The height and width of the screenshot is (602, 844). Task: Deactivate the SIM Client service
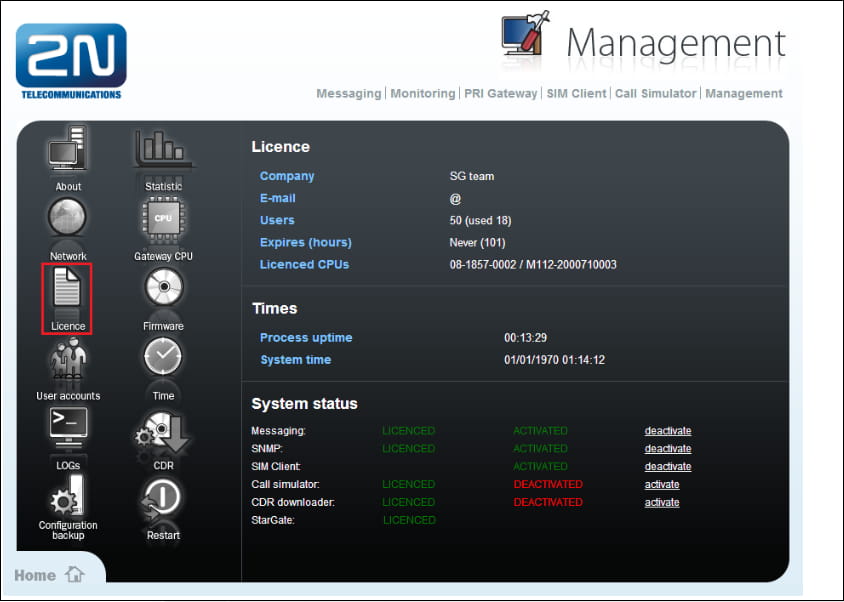pos(668,466)
